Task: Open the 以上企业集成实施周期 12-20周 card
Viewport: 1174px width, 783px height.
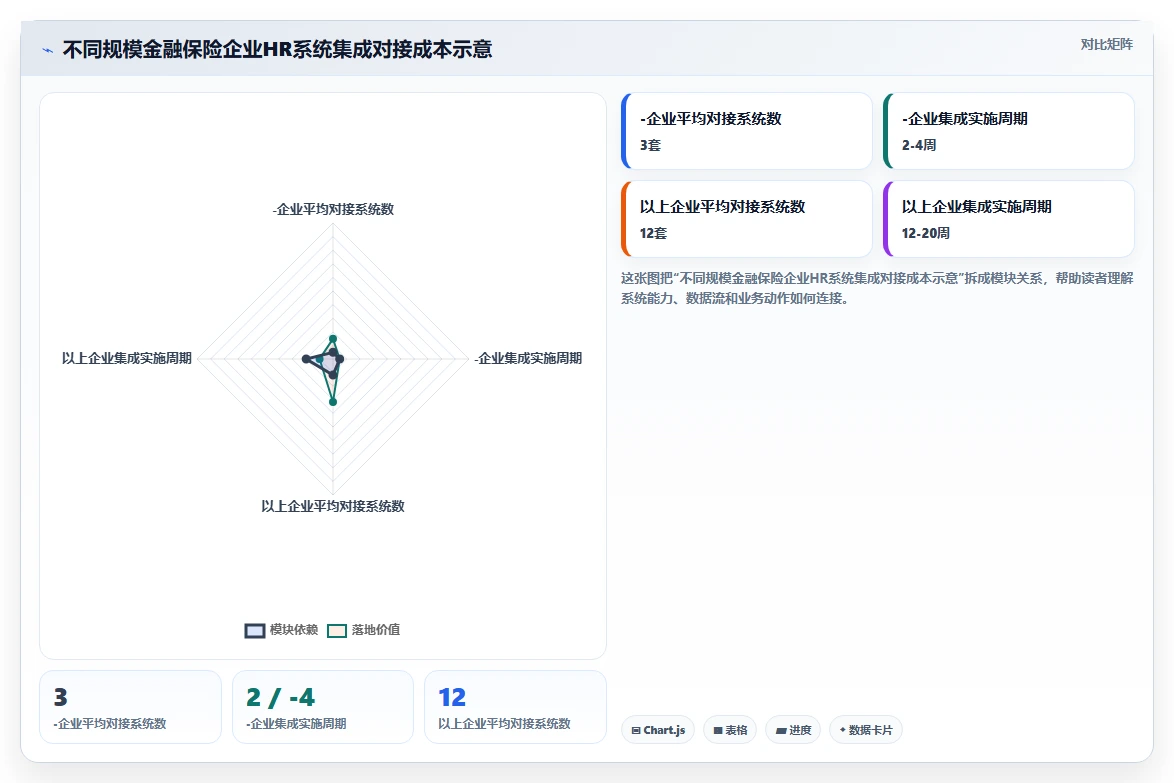Action: point(1009,219)
